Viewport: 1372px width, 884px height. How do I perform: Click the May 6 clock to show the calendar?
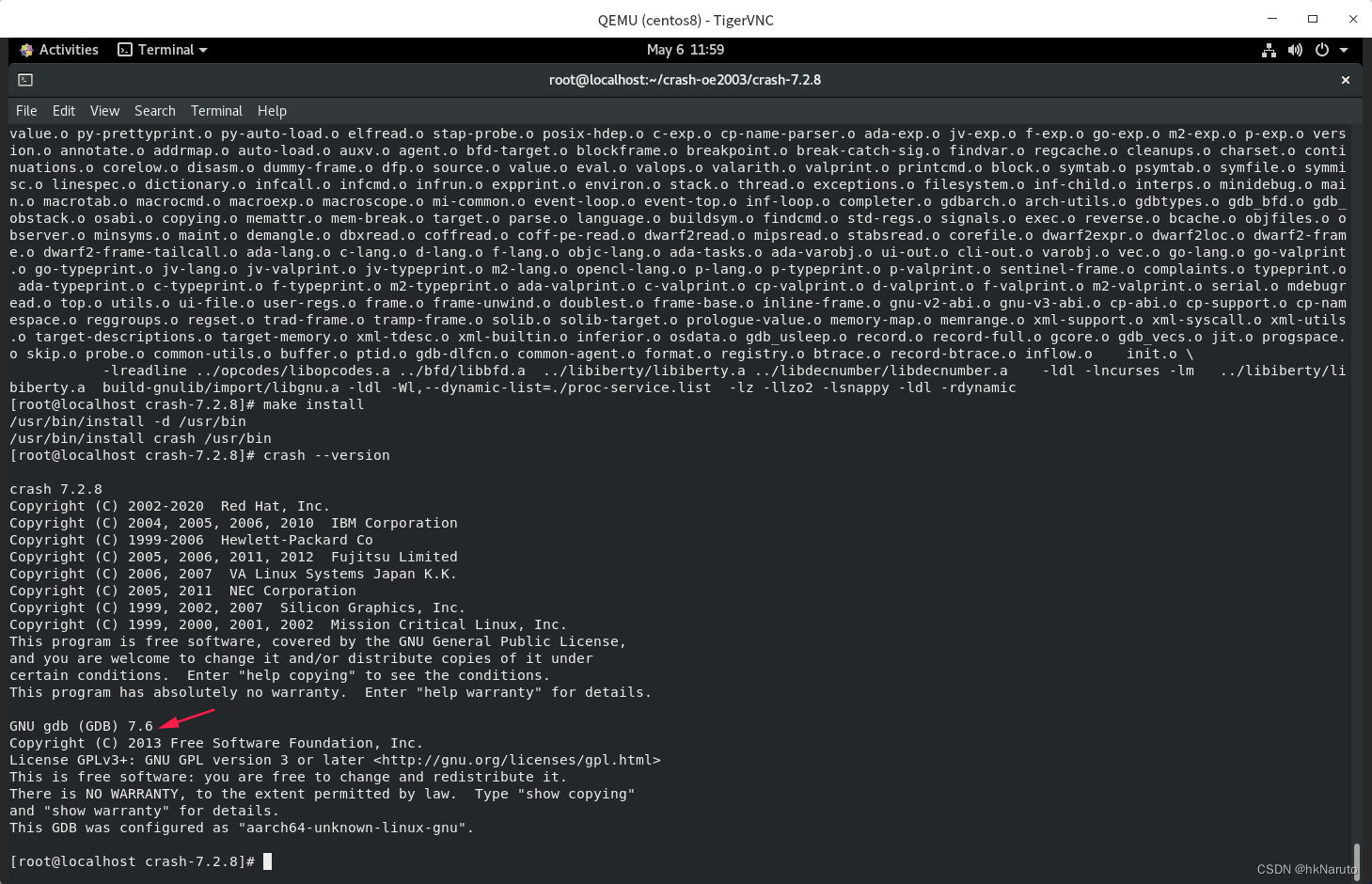pos(686,49)
